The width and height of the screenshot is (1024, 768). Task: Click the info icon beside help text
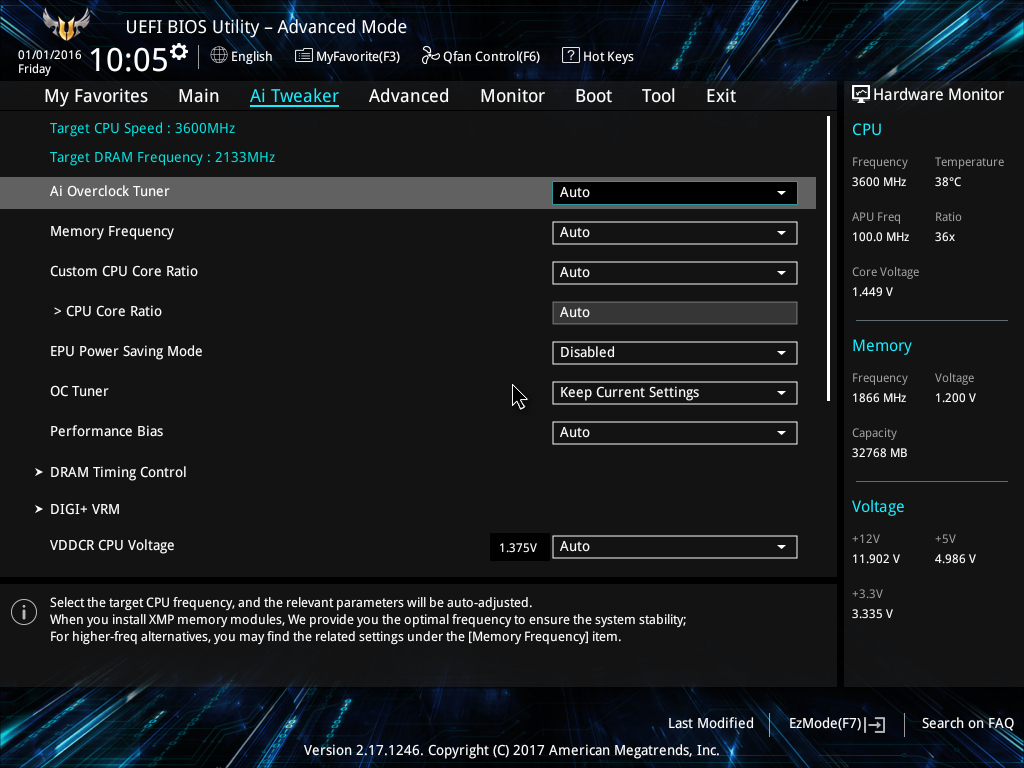click(x=24, y=612)
